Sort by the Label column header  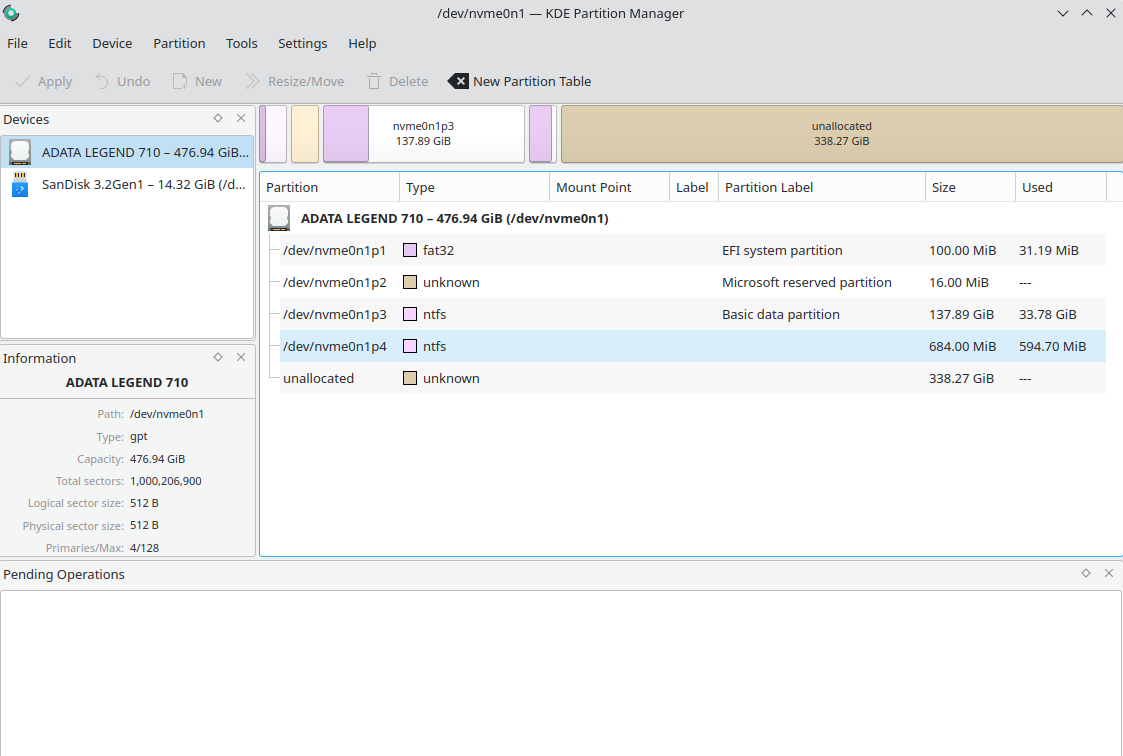693,188
